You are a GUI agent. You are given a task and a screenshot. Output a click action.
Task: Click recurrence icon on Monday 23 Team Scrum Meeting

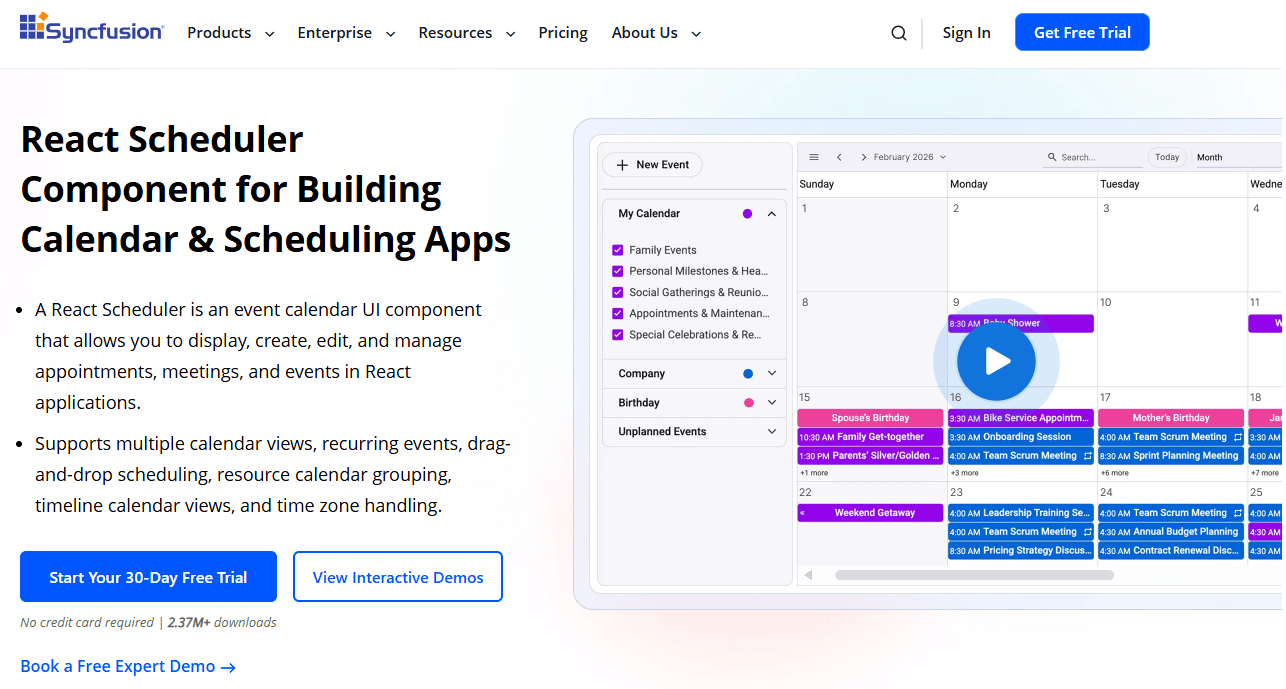click(1087, 532)
